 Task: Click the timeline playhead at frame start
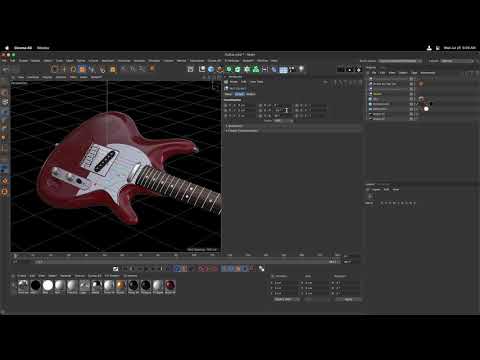tap(15, 256)
